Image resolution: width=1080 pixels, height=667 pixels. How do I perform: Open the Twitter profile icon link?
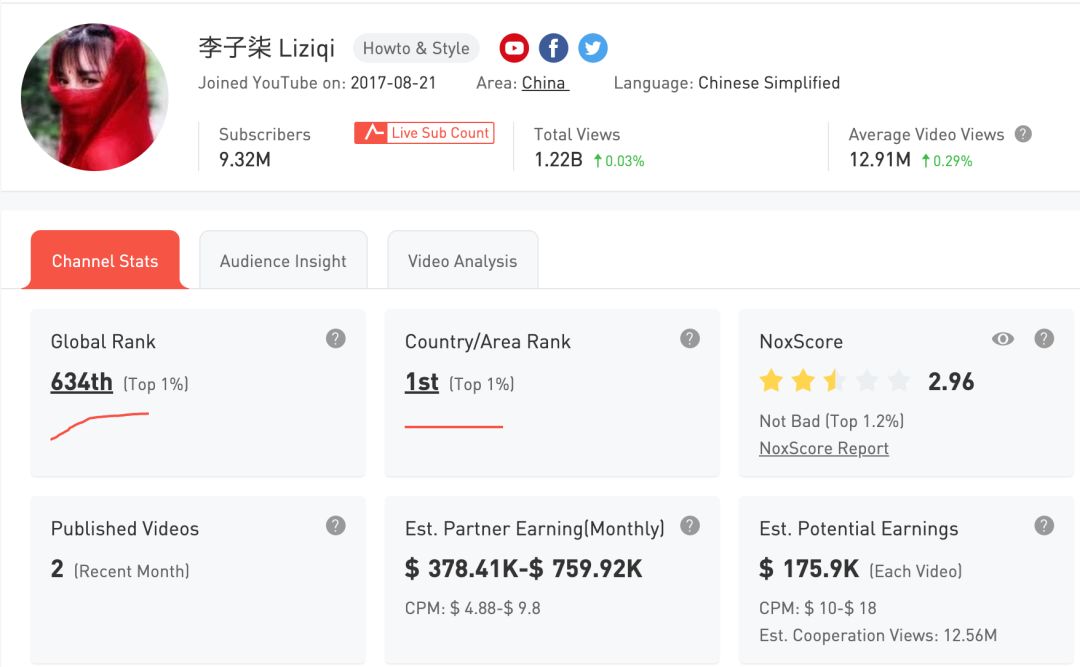click(592, 48)
